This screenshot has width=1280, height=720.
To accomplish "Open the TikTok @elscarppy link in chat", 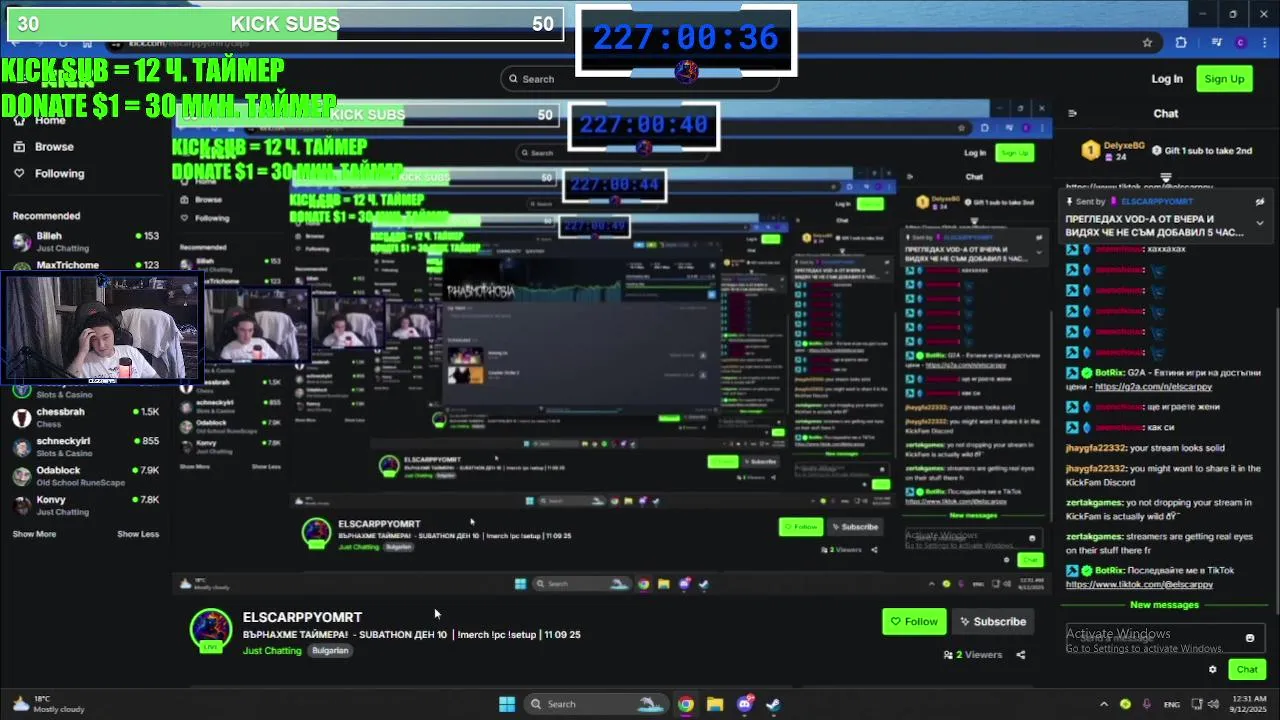I will (1139, 584).
